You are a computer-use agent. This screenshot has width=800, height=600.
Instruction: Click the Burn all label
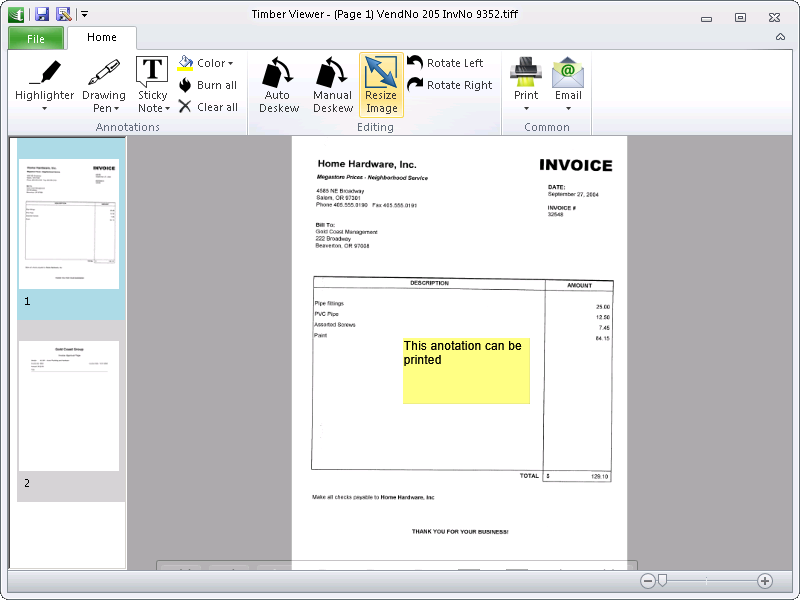point(217,85)
